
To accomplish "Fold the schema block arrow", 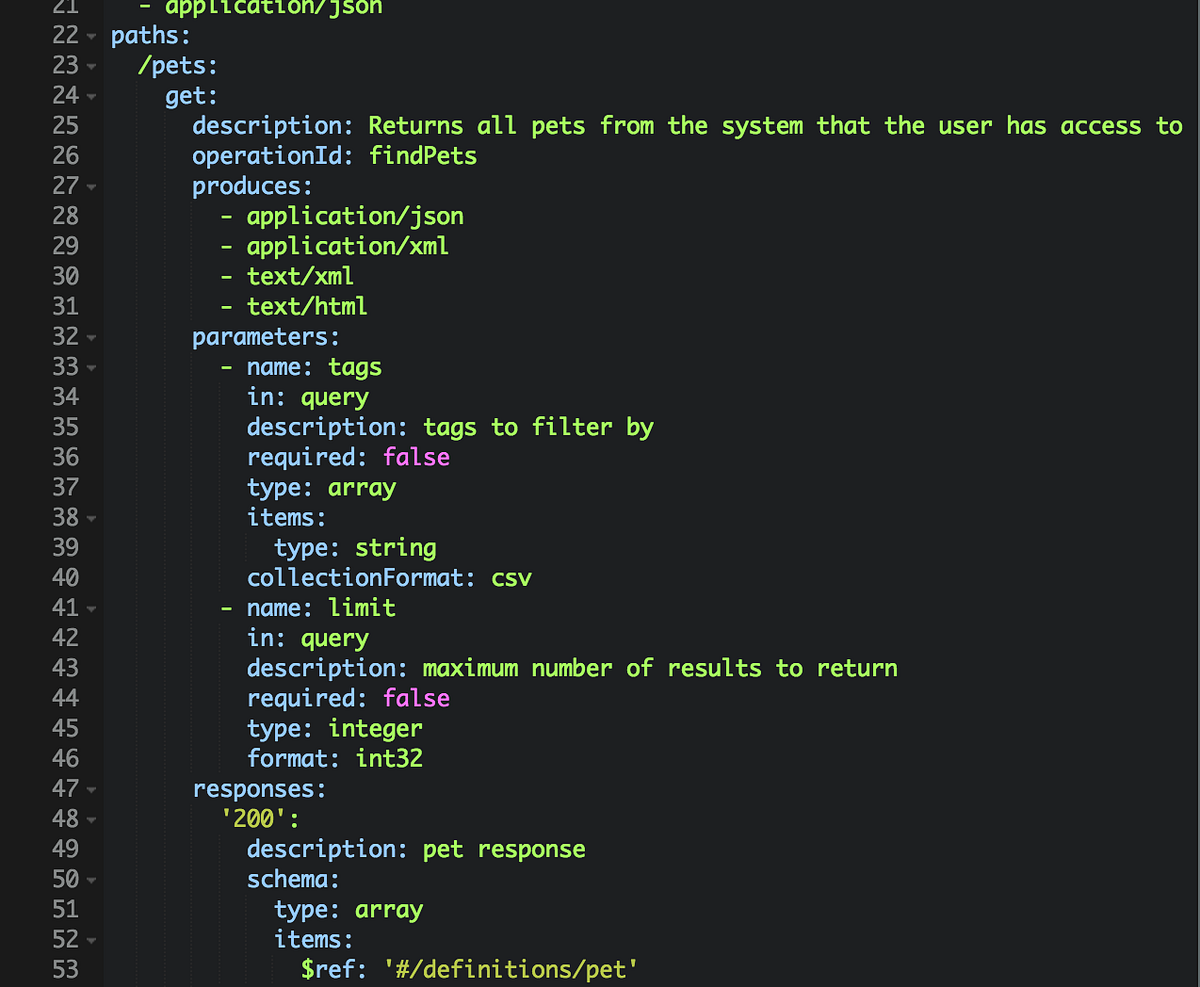I will point(90,880).
